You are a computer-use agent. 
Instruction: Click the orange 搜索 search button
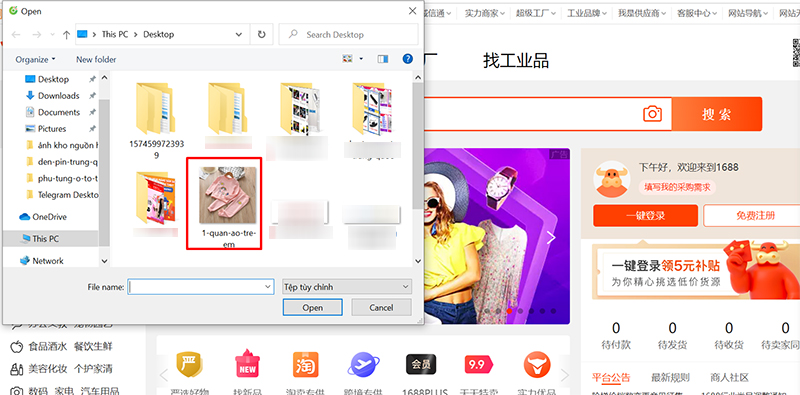[717, 114]
